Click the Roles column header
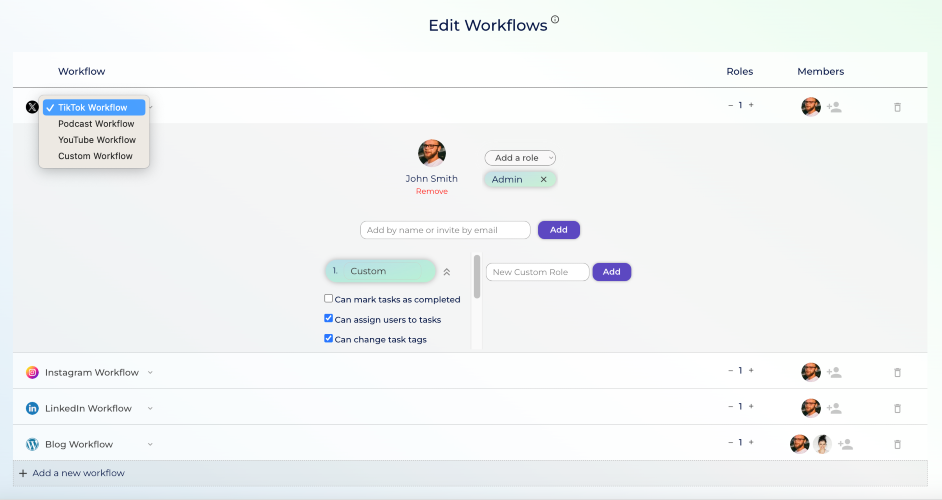This screenshot has width=942, height=500. click(740, 72)
